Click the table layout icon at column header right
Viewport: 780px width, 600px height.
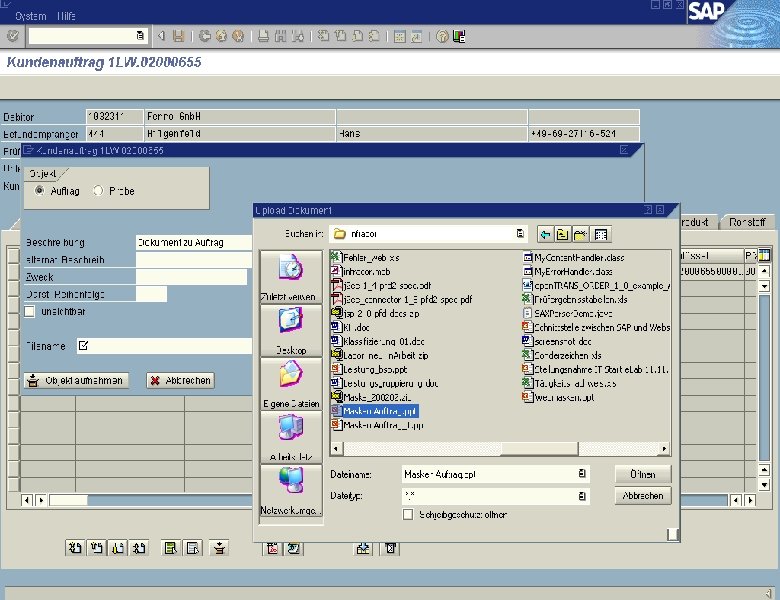pos(764,255)
